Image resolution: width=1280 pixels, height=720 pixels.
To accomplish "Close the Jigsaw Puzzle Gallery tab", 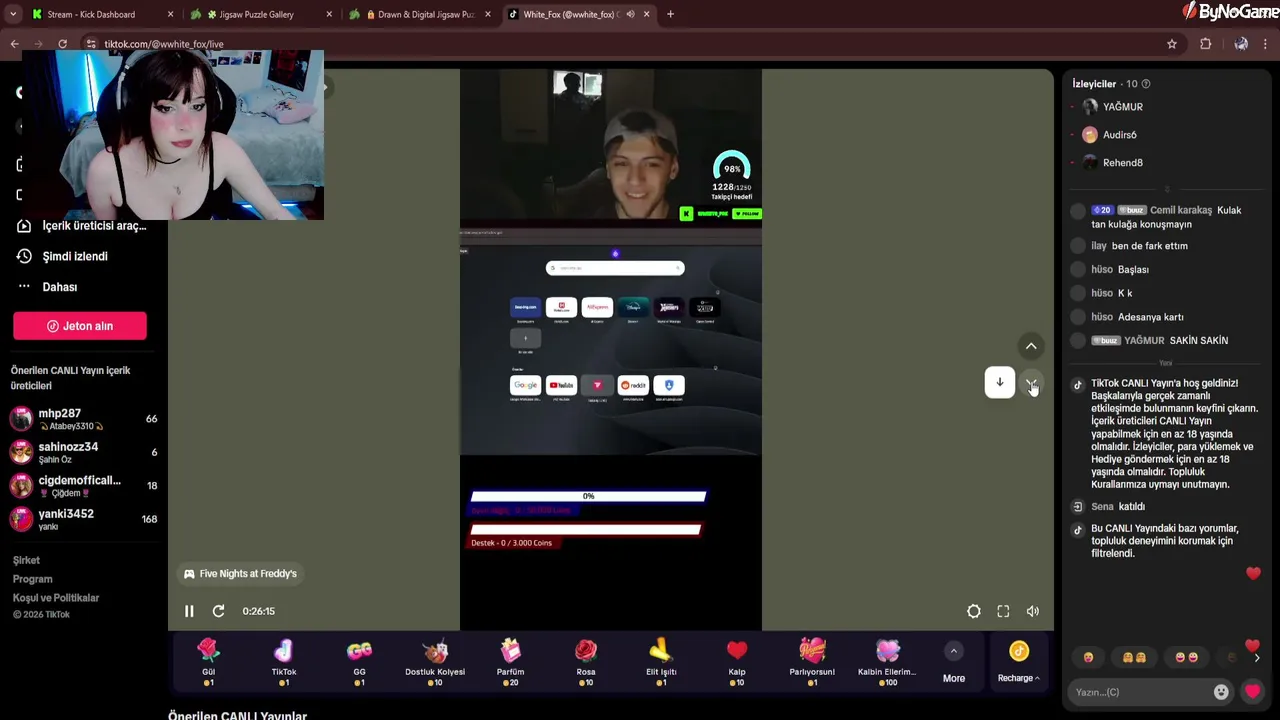I will tap(330, 14).
